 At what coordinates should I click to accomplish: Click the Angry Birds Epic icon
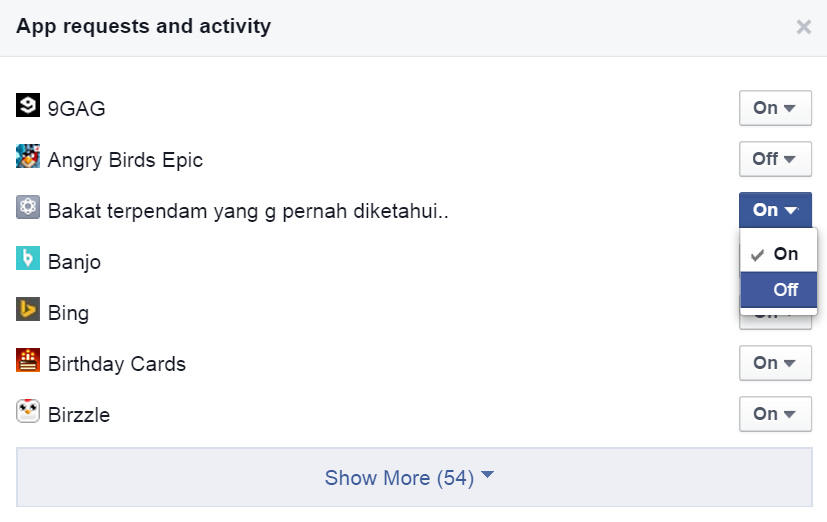(28, 156)
